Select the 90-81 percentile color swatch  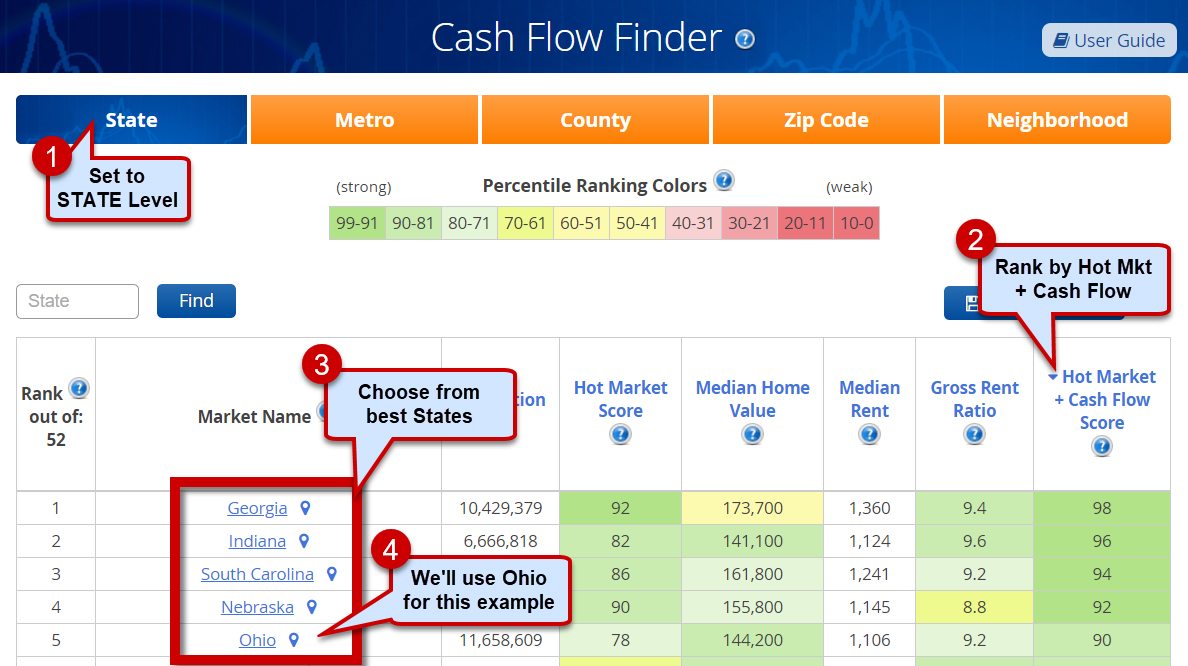tap(413, 223)
